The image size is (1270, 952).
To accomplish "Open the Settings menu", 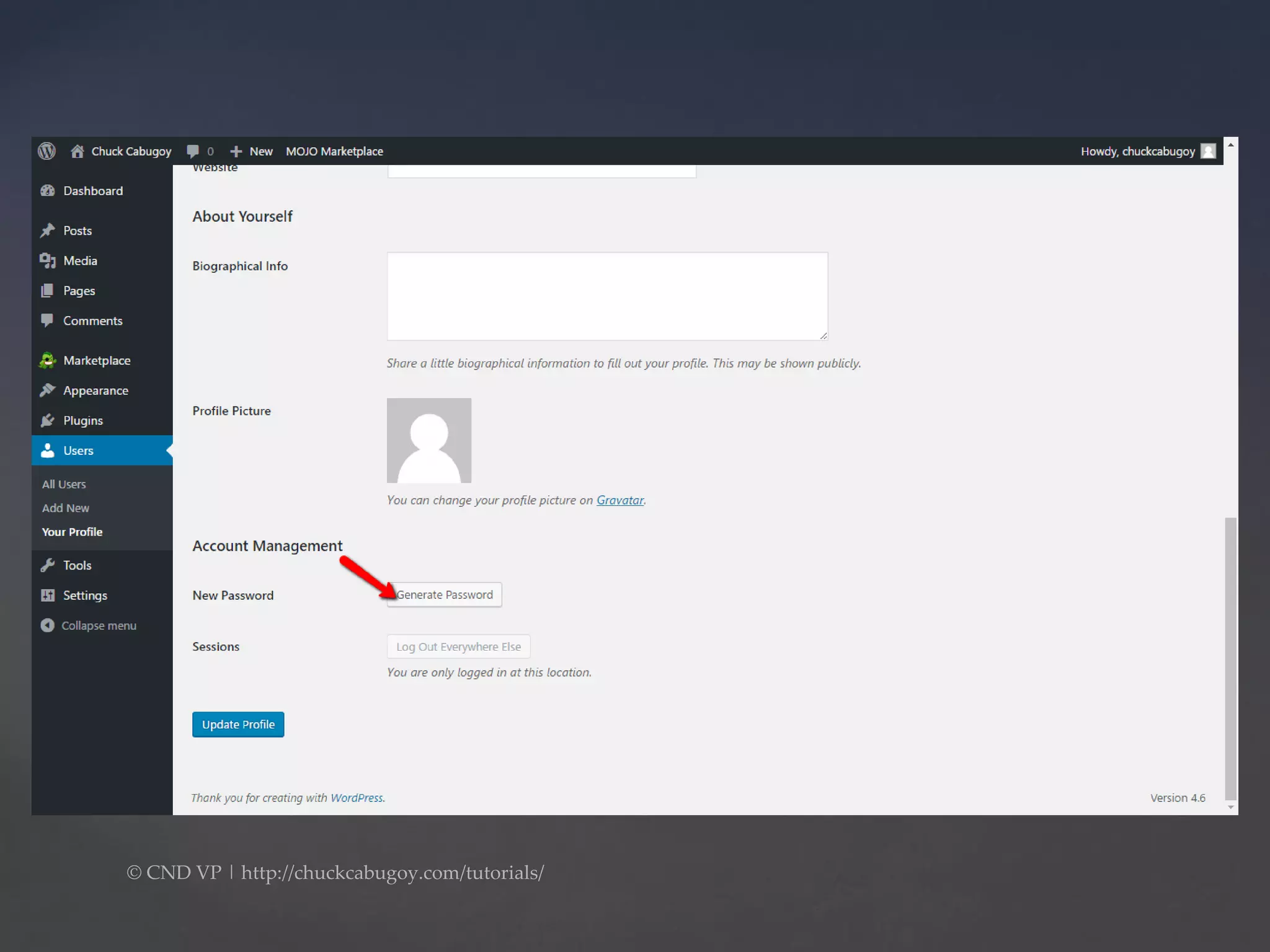I will coord(102,595).
